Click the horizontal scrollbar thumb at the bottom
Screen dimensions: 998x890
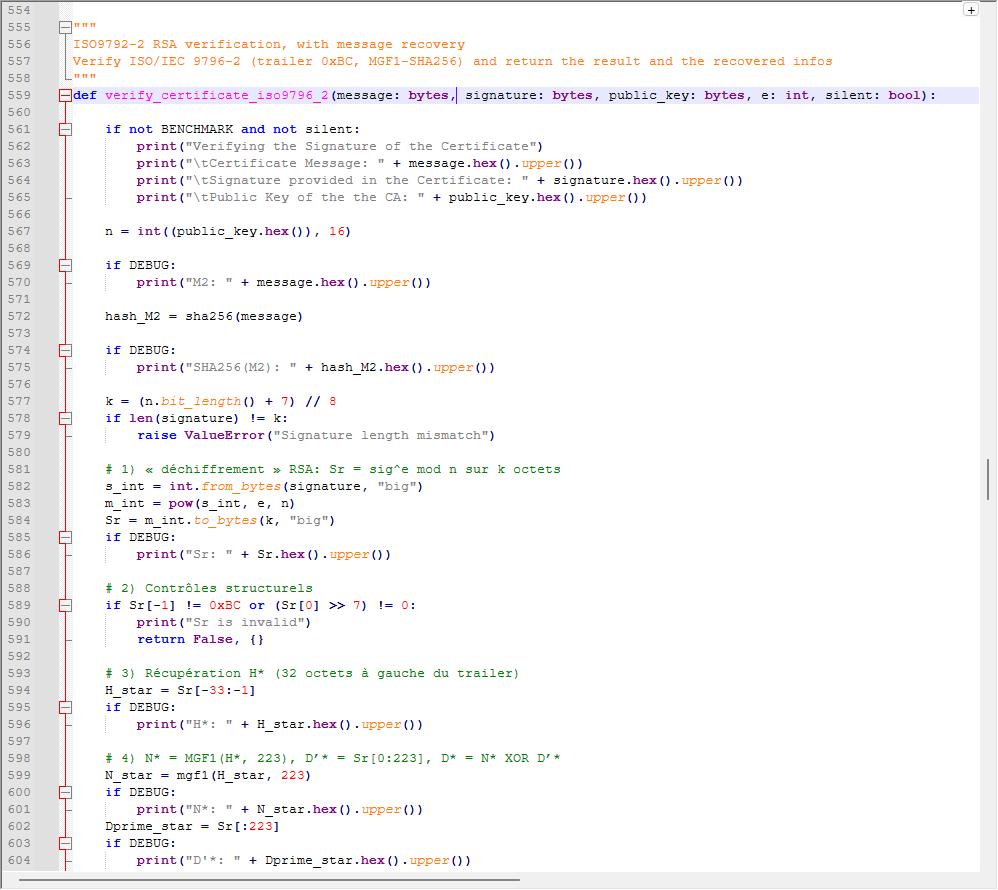click(x=269, y=880)
